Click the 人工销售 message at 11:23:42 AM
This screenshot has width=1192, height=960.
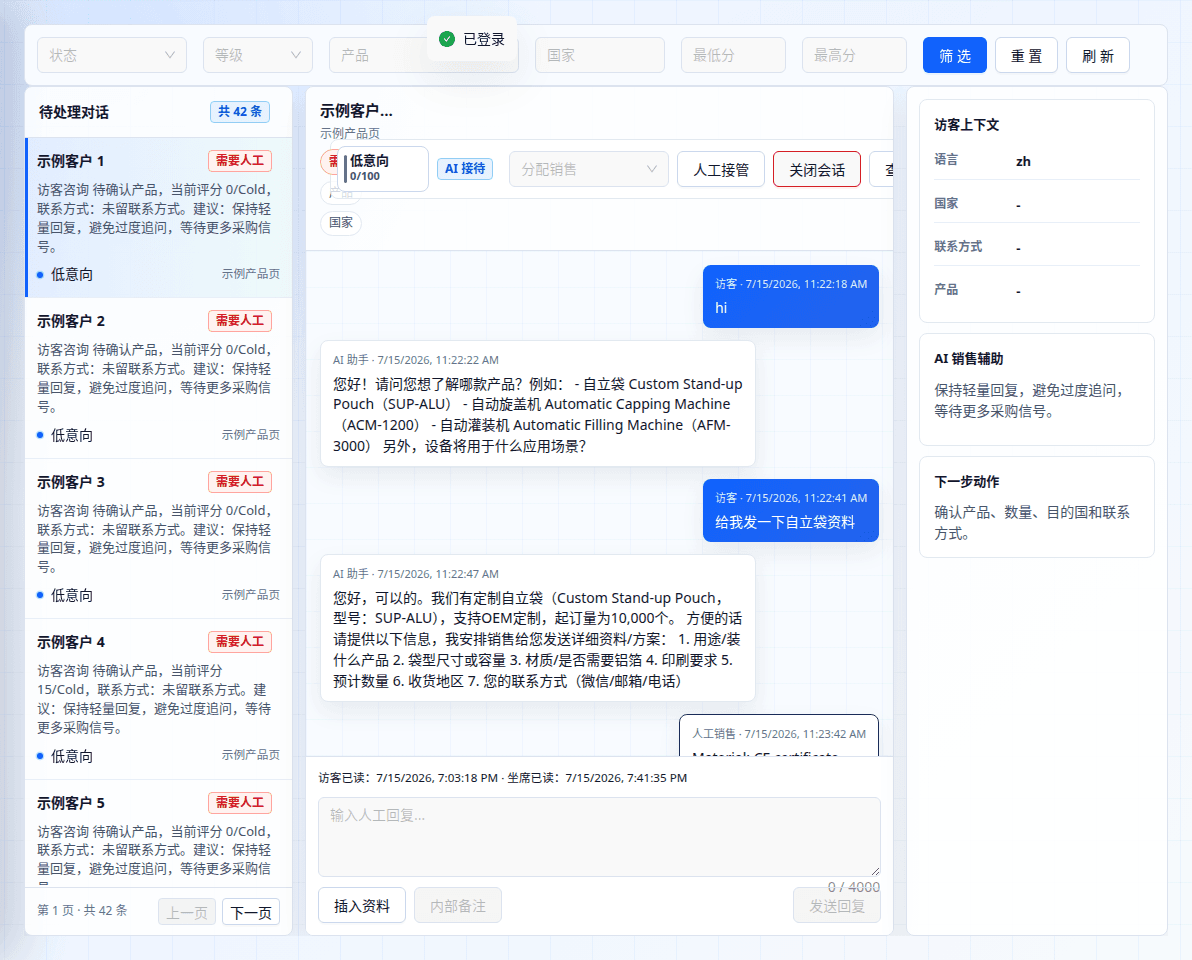point(778,736)
